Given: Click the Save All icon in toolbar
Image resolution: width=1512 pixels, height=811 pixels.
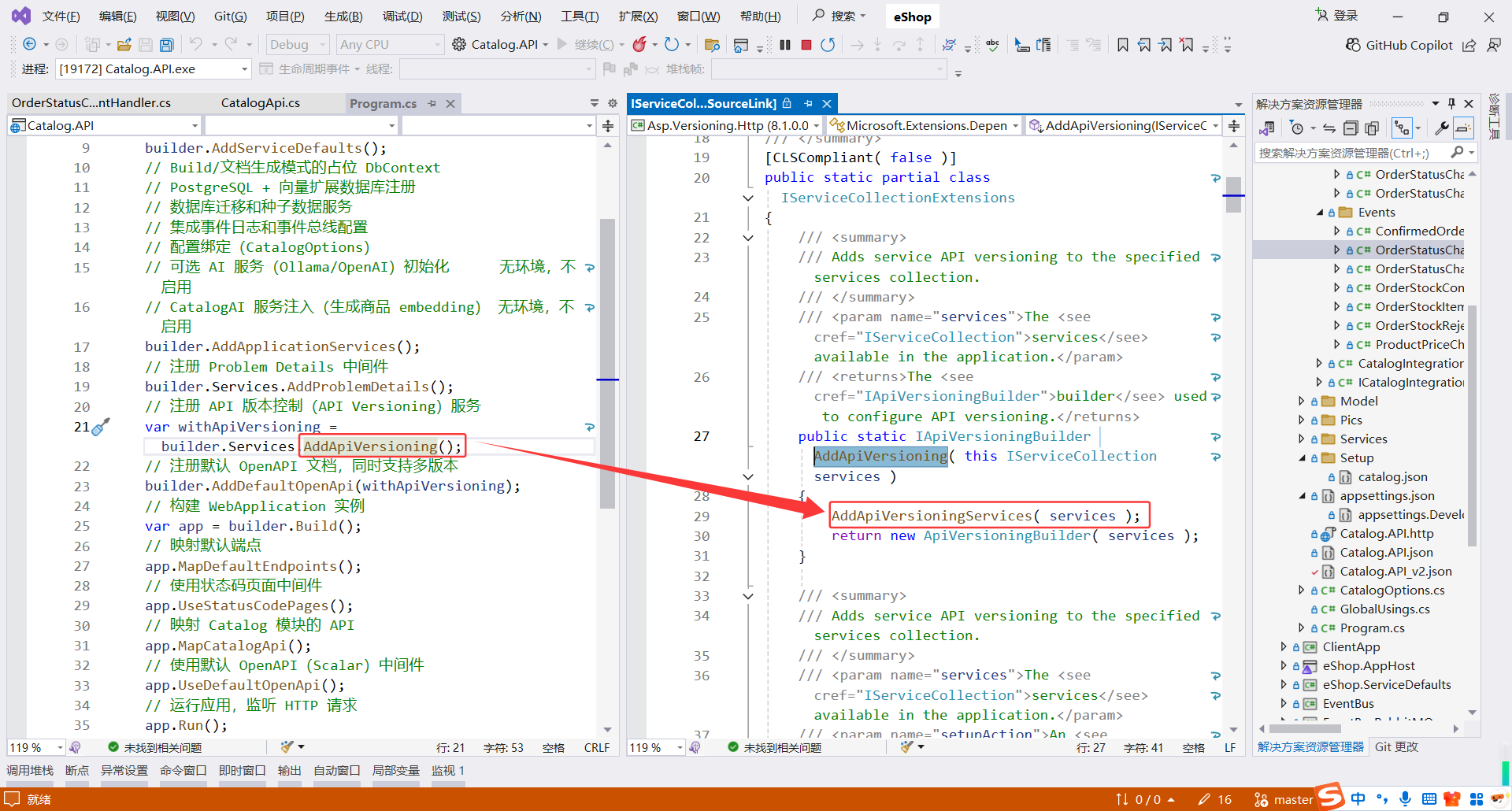Looking at the screenshot, I should 166,45.
